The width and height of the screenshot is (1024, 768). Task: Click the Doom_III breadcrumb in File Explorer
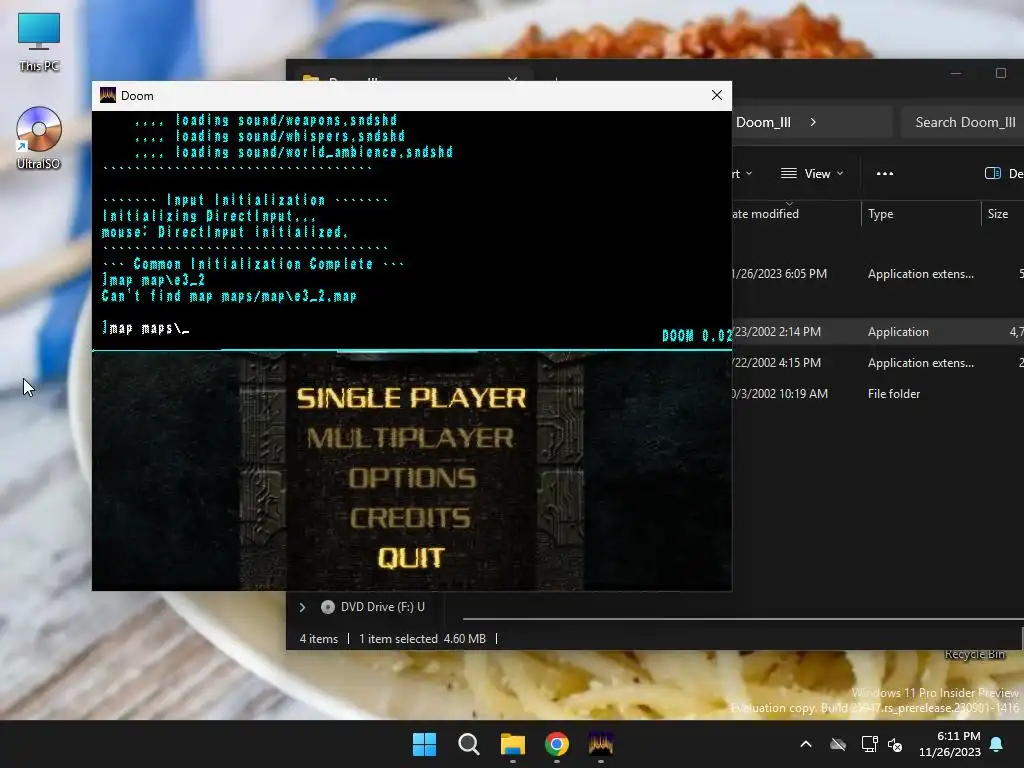click(763, 122)
